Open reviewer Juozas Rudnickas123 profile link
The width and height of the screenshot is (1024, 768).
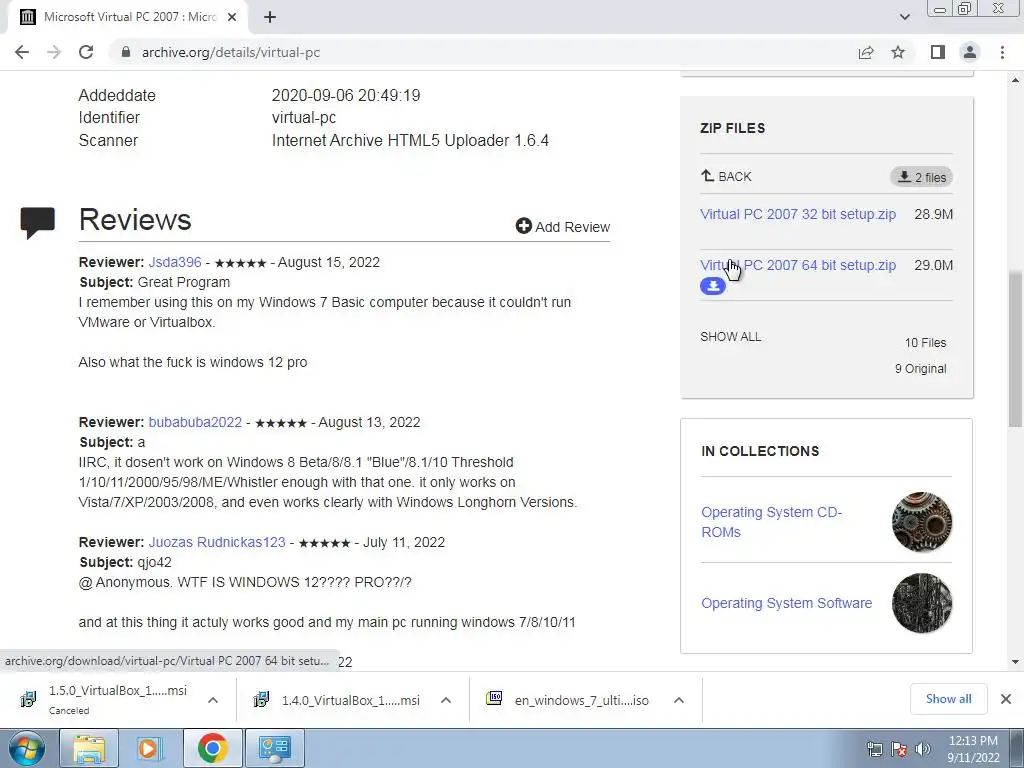pos(217,542)
